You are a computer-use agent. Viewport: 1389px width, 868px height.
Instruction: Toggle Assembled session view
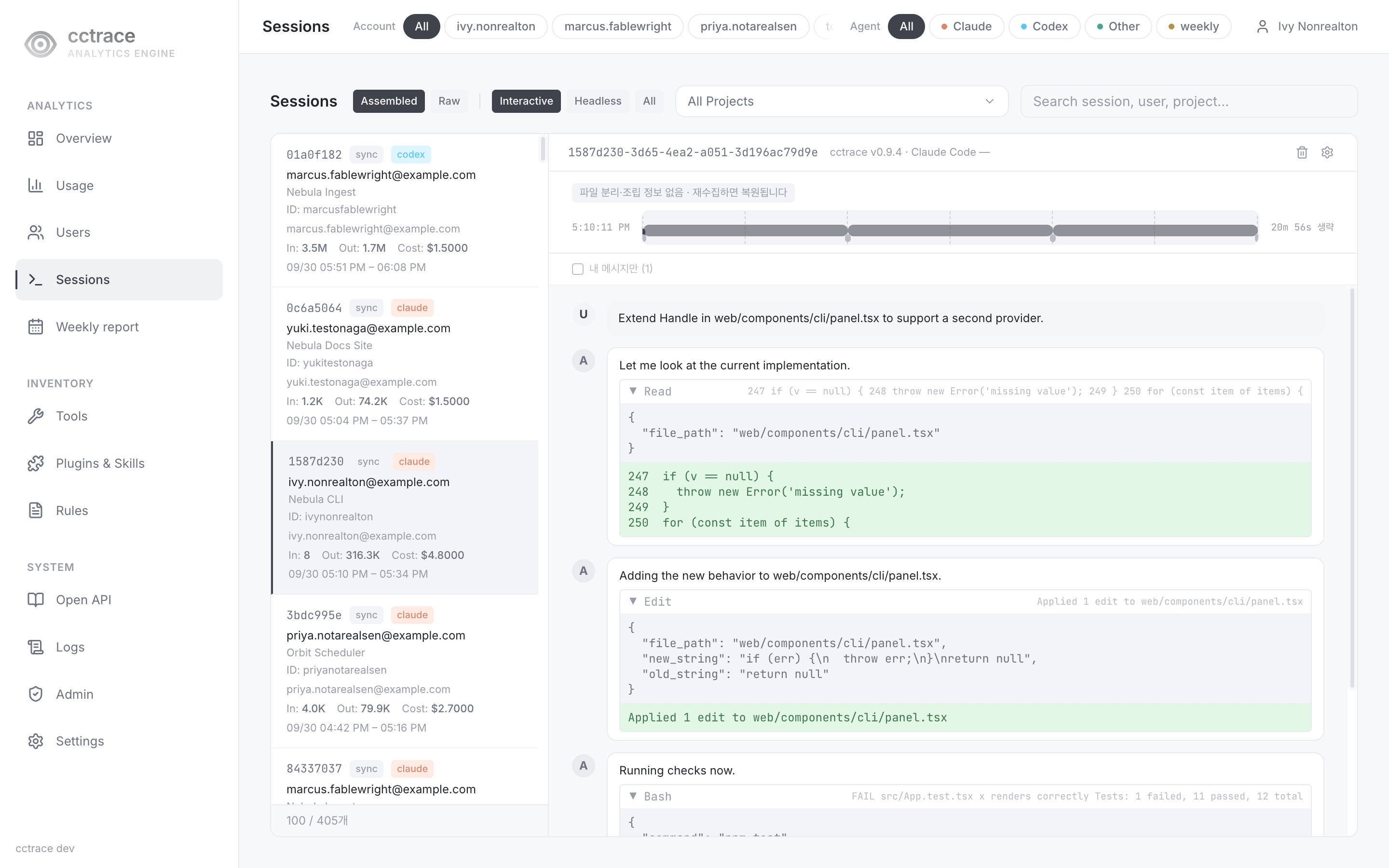389,101
